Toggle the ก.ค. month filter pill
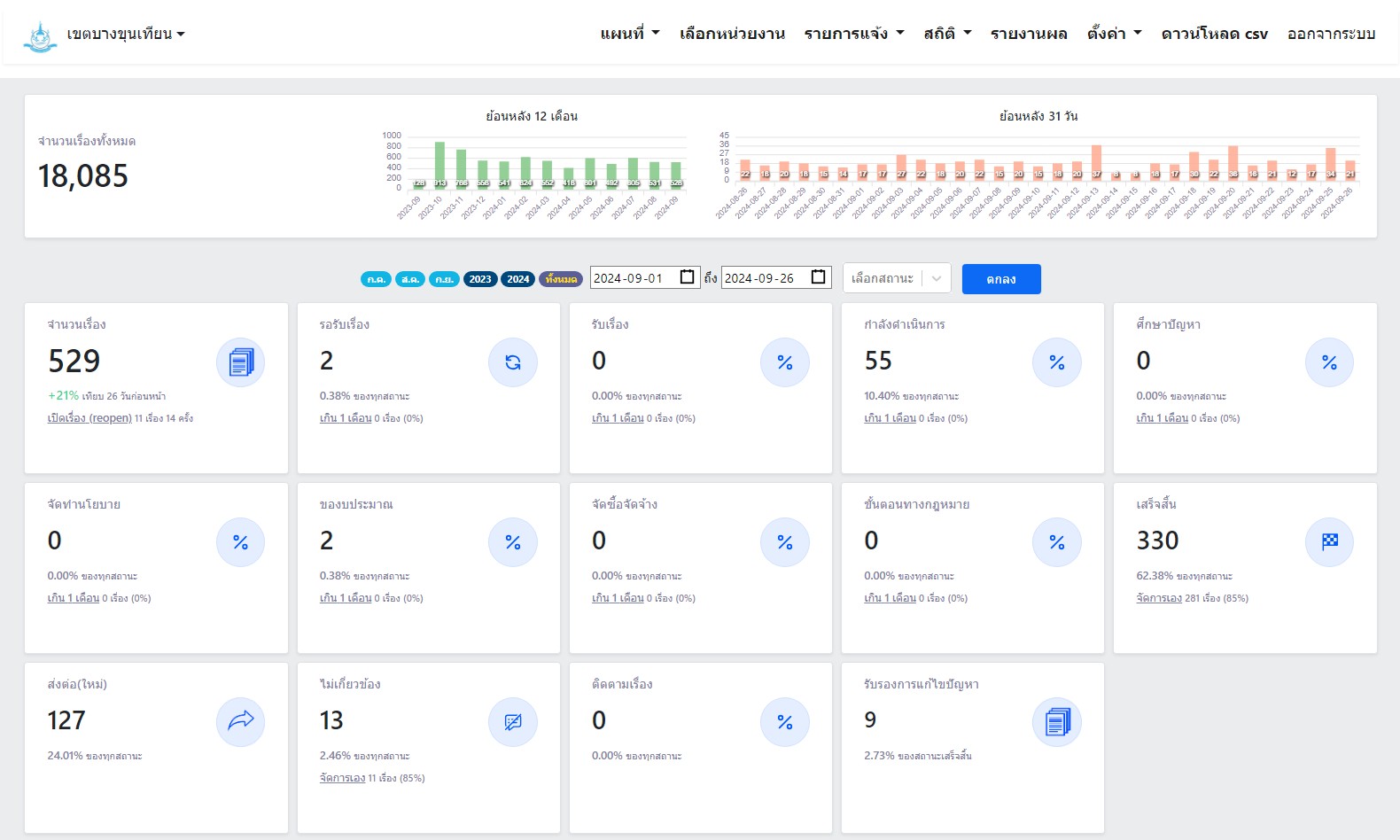The height and width of the screenshot is (840, 1400). pyautogui.click(x=376, y=279)
